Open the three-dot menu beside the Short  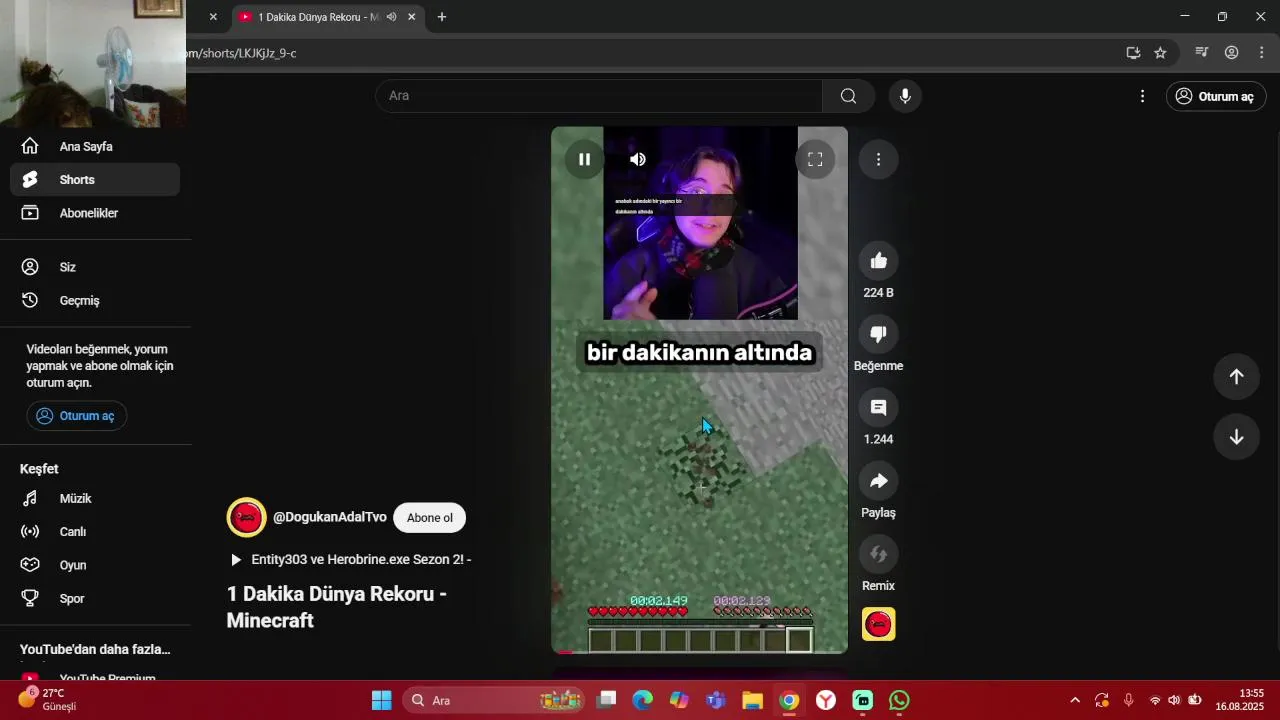[x=878, y=159]
